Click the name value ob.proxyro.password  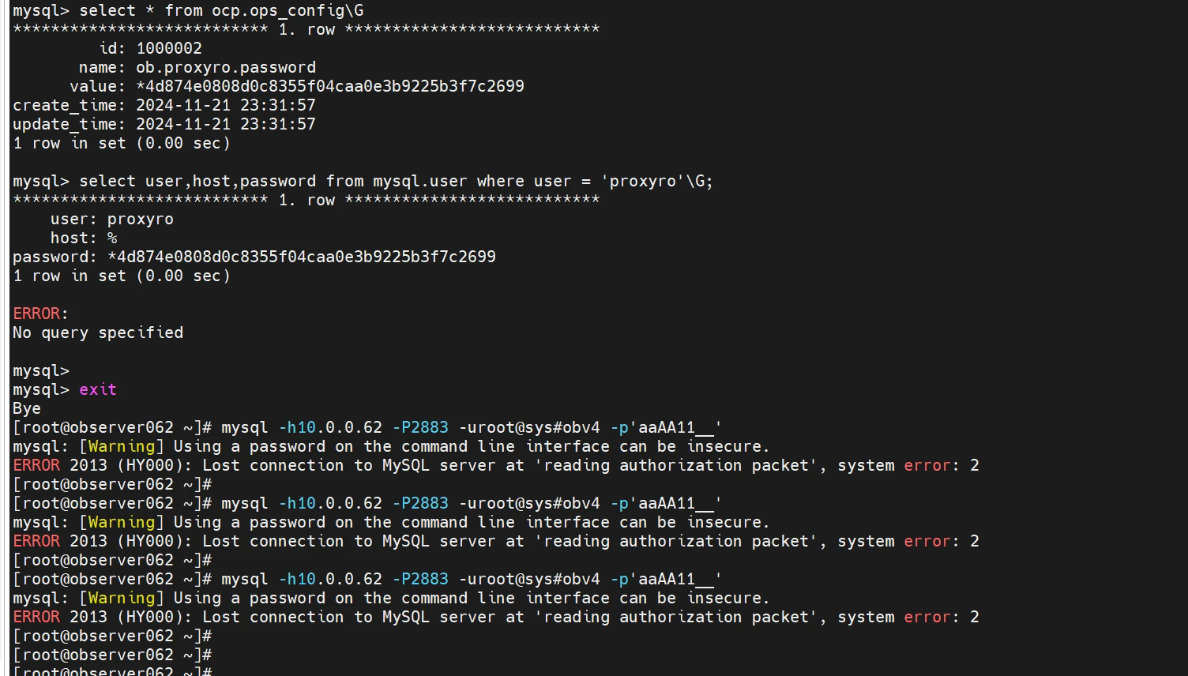click(x=226, y=68)
